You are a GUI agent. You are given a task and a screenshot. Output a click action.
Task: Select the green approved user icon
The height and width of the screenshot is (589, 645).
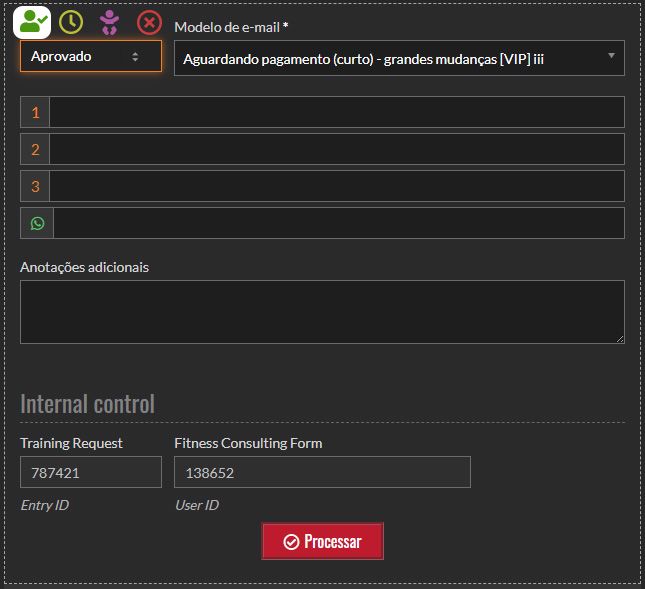(32, 22)
